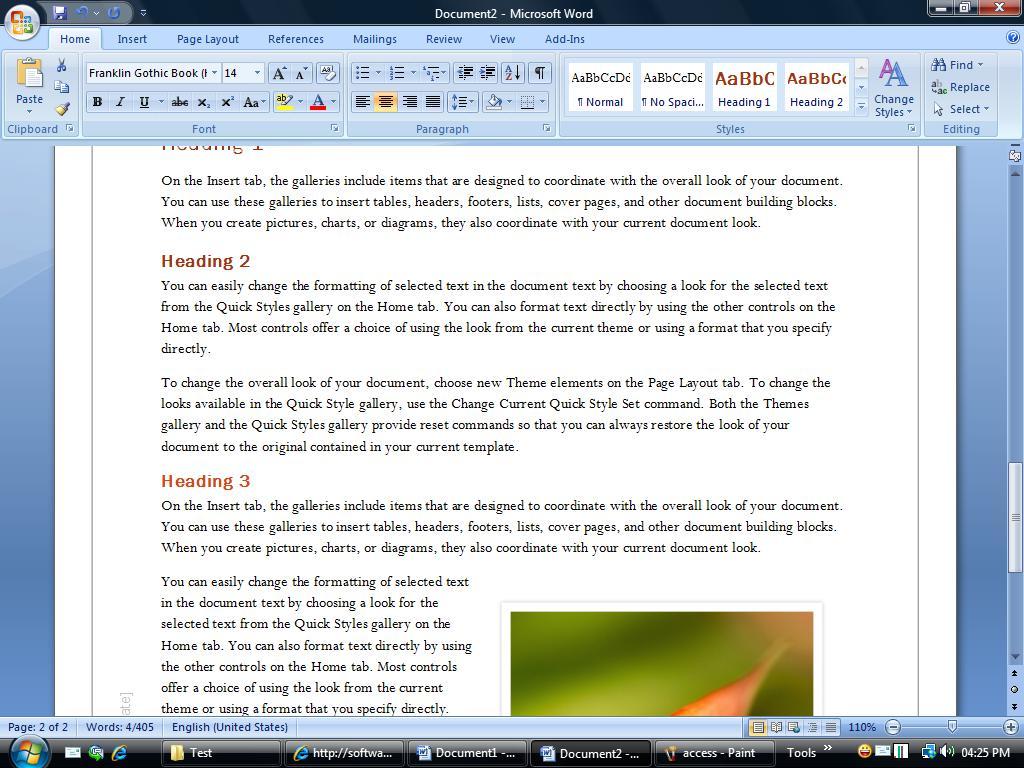Apply strikethrough formatting to text
The height and width of the screenshot is (768, 1024).
(179, 102)
